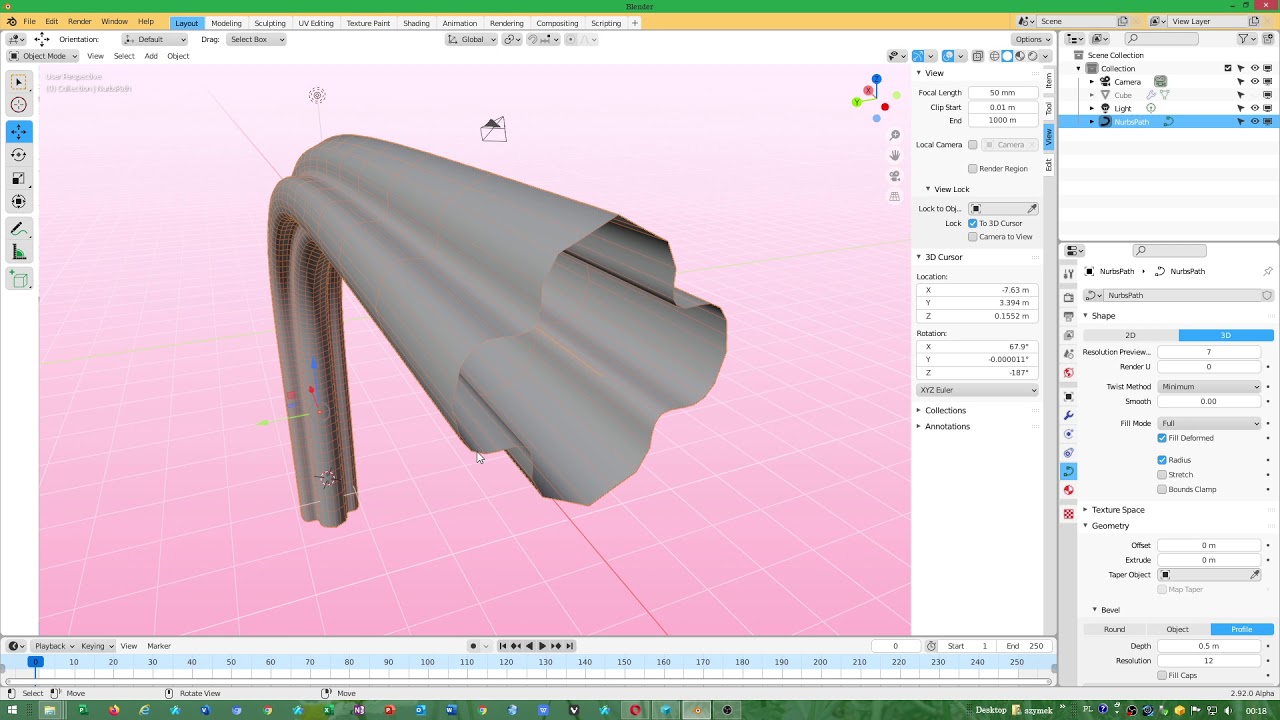Enable Camera to View lock

point(972,237)
